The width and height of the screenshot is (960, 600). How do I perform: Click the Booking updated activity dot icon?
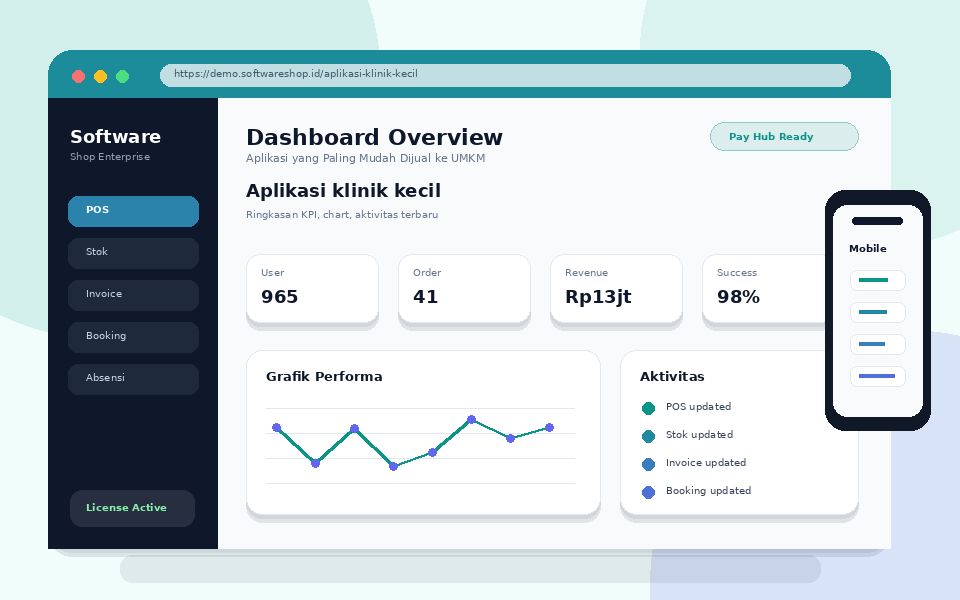(x=648, y=492)
